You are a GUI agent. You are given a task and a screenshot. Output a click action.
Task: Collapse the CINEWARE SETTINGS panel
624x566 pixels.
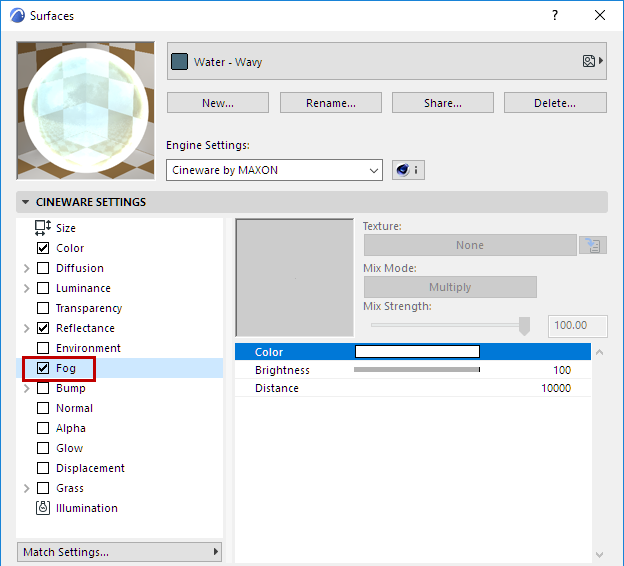coord(25,202)
